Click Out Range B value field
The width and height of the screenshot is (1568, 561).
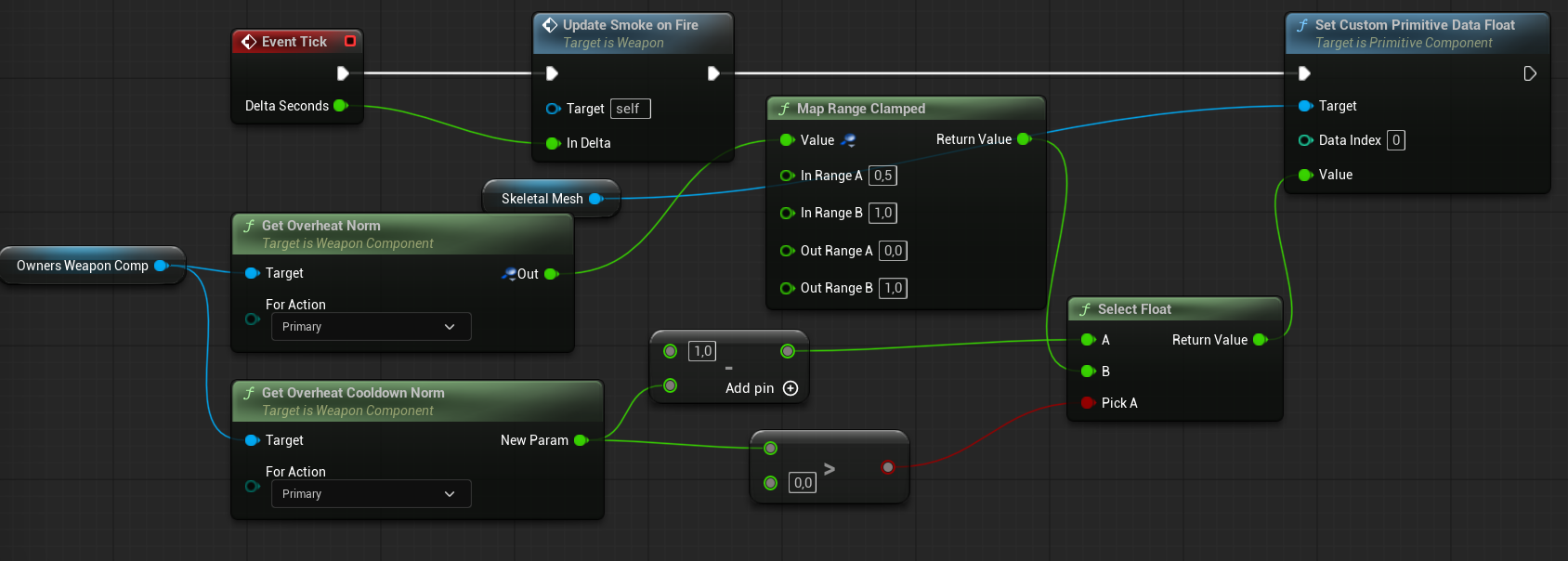[x=893, y=288]
